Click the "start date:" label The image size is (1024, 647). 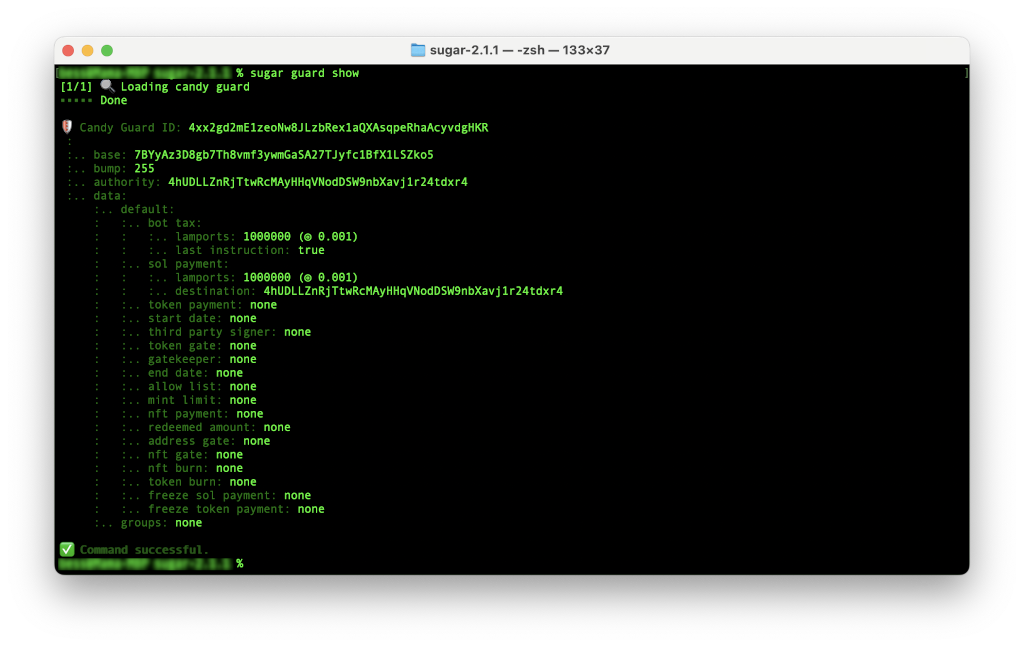pyautogui.click(x=185, y=319)
